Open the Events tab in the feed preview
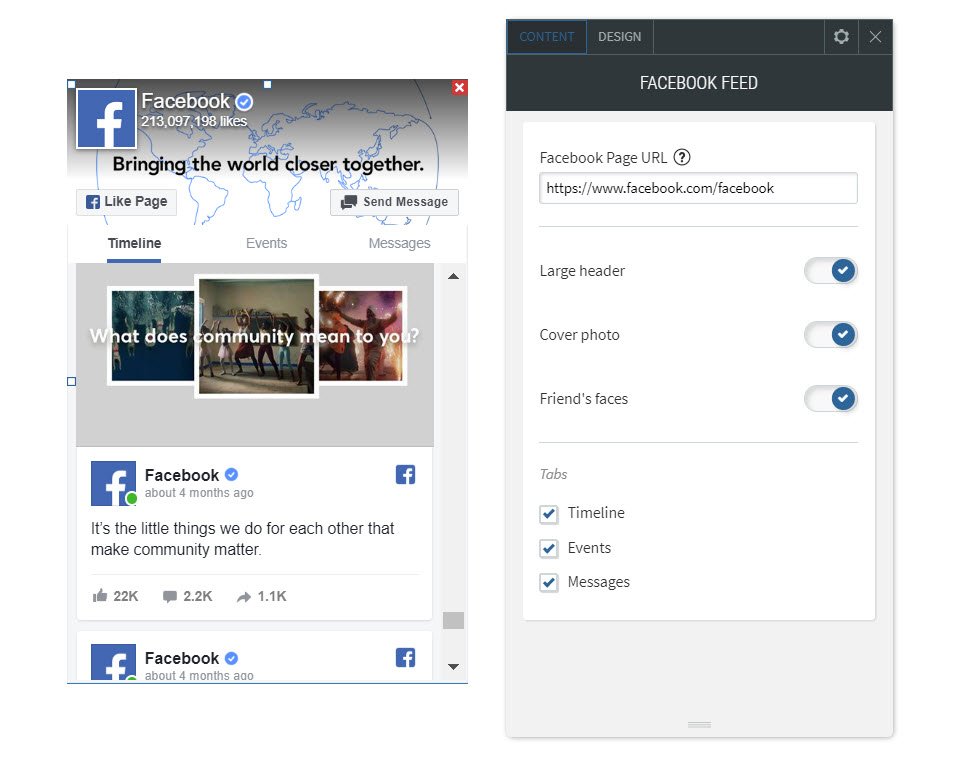 [266, 243]
